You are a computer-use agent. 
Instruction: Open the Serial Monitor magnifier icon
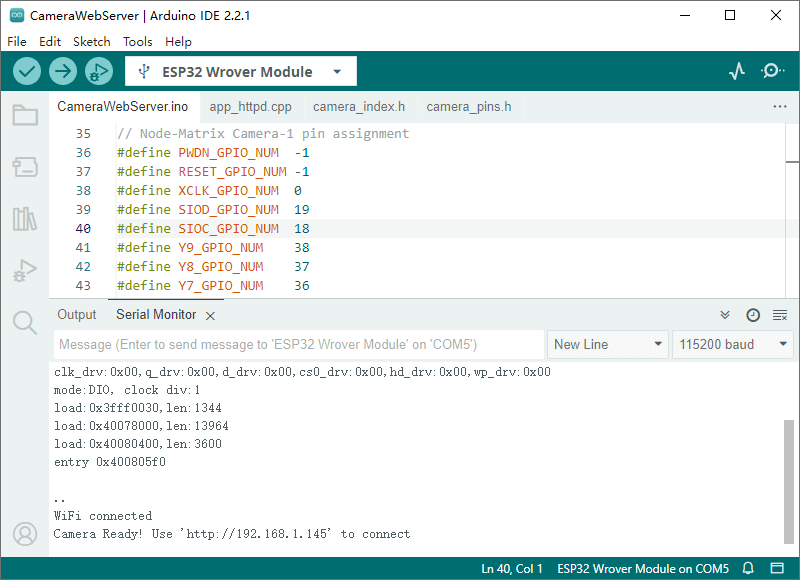click(772, 71)
